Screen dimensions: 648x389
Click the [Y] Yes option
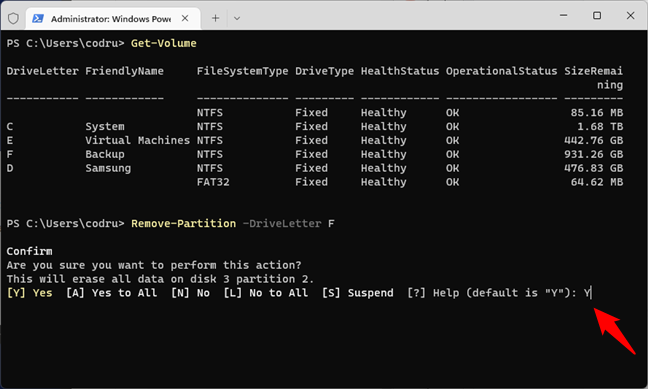coord(29,293)
